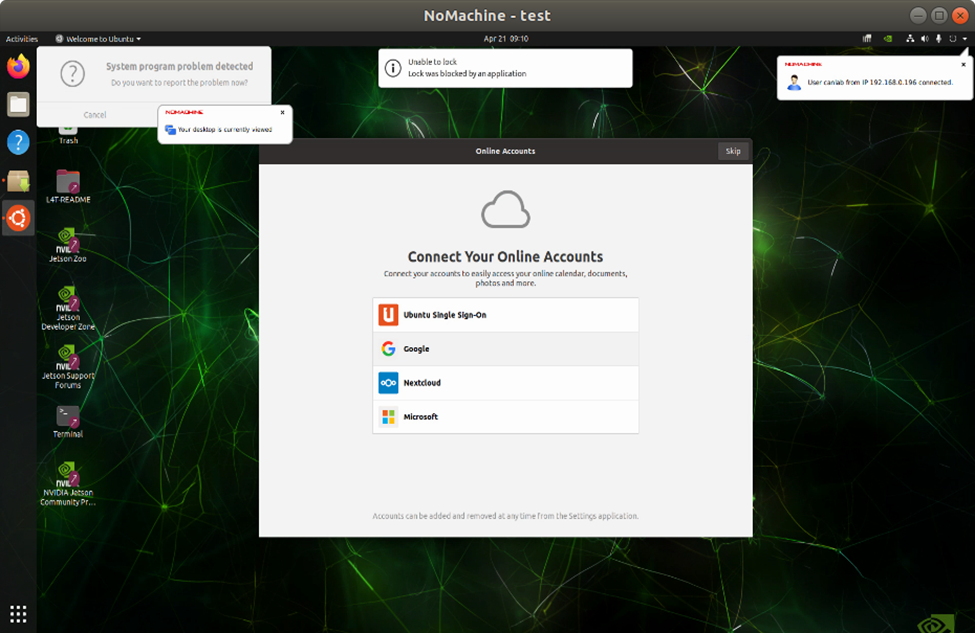
Task: Click the Ubuntu Single Sign-On logo
Action: click(388, 315)
